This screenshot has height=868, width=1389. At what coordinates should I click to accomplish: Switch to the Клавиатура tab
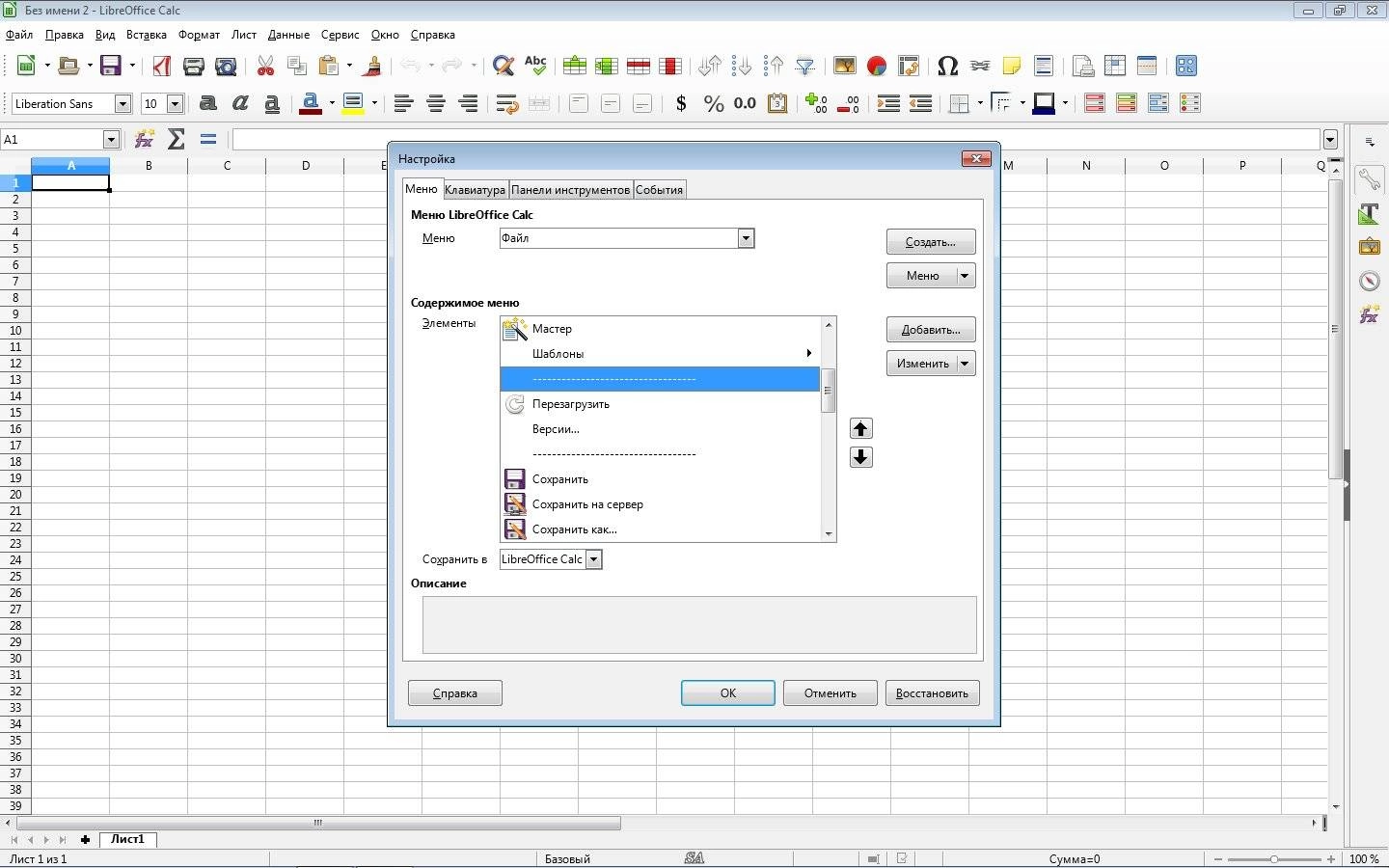pos(475,190)
